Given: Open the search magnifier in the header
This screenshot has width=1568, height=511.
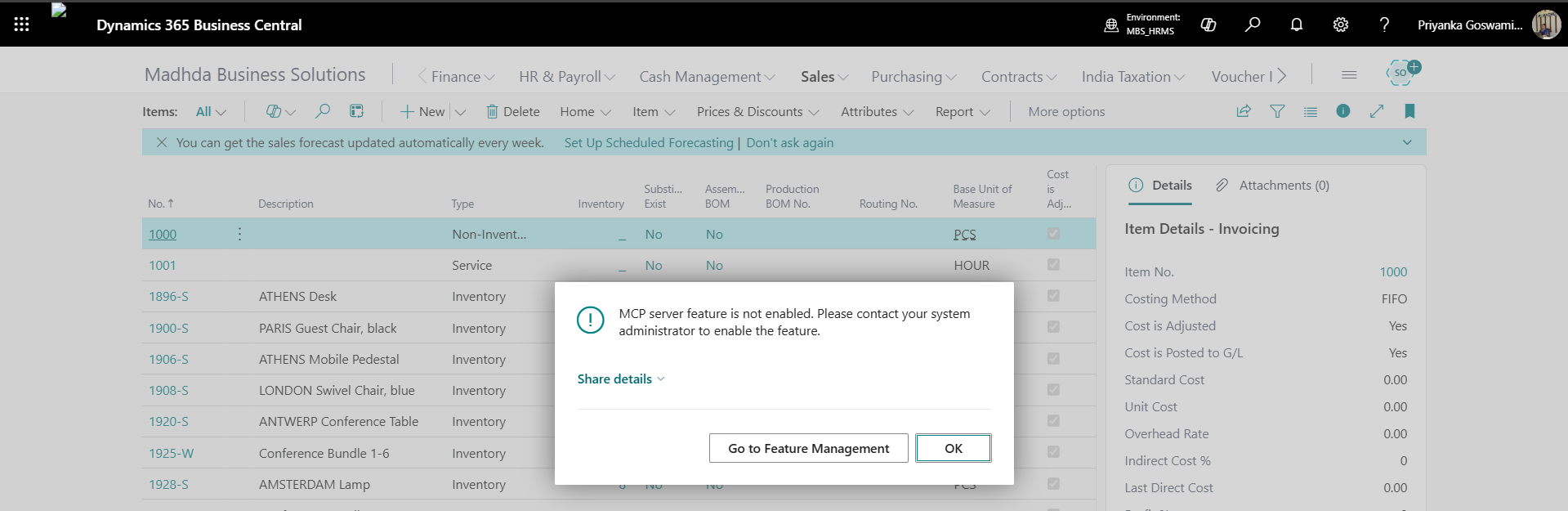Looking at the screenshot, I should pos(1253,25).
